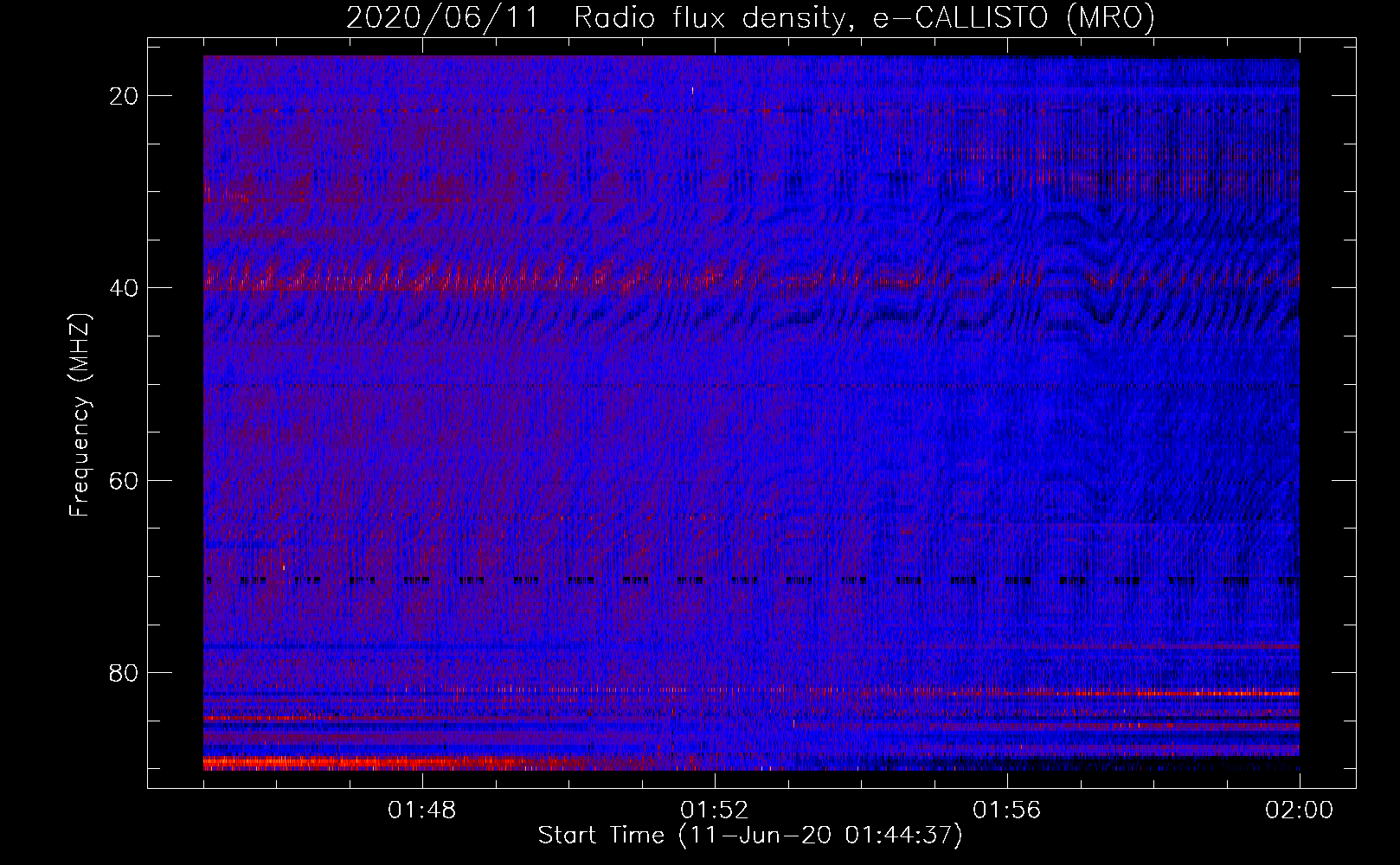Viewport: 1400px width, 865px height.
Task: Click the 01:48 time tick label
Action: click(x=422, y=811)
